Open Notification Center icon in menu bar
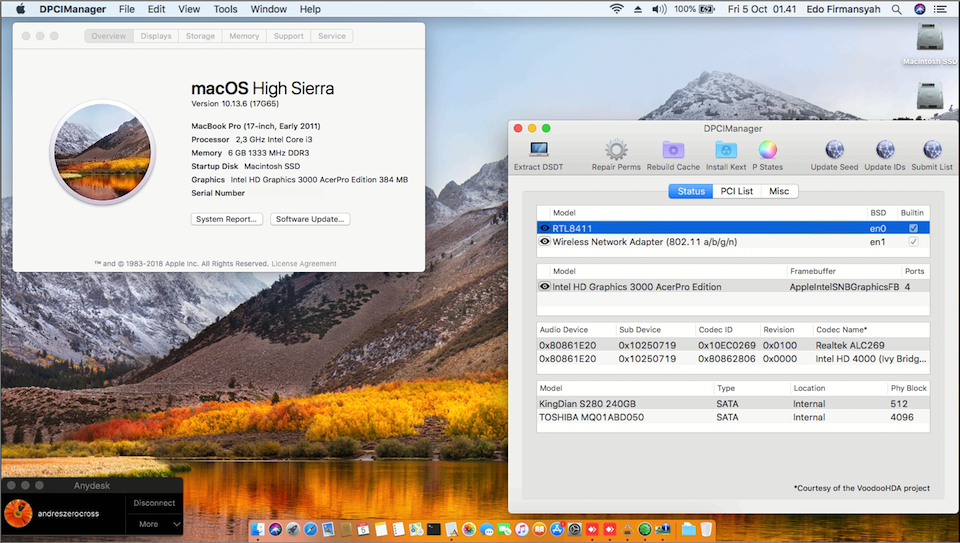The image size is (960, 543). [940, 9]
